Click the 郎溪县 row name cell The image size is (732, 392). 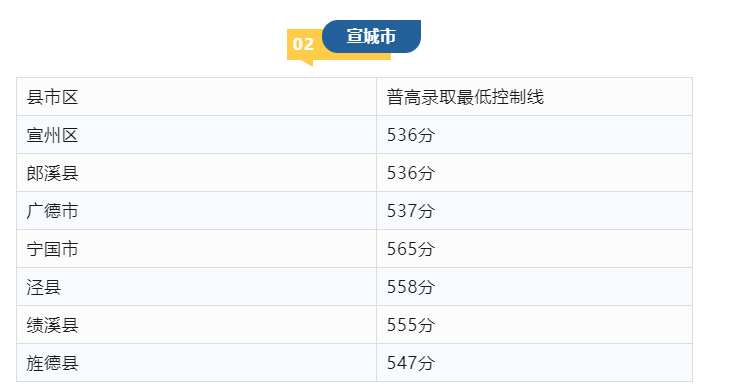[197, 173]
